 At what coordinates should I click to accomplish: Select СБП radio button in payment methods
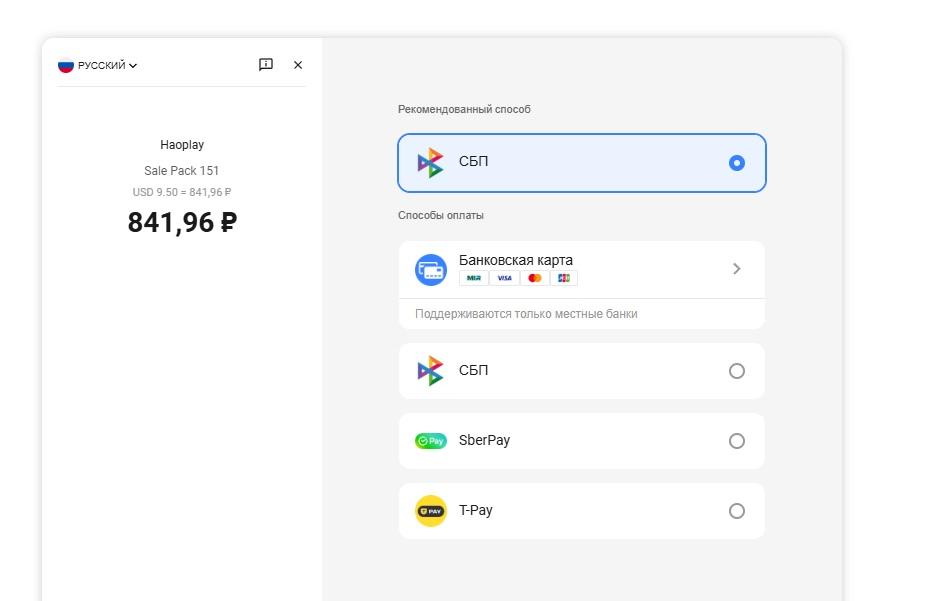[737, 371]
